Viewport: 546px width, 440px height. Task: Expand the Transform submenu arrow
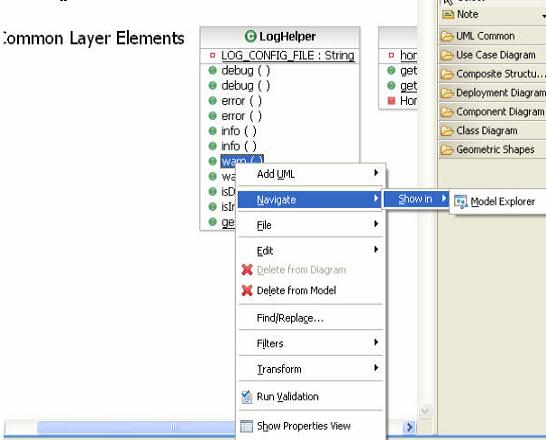[x=376, y=367]
